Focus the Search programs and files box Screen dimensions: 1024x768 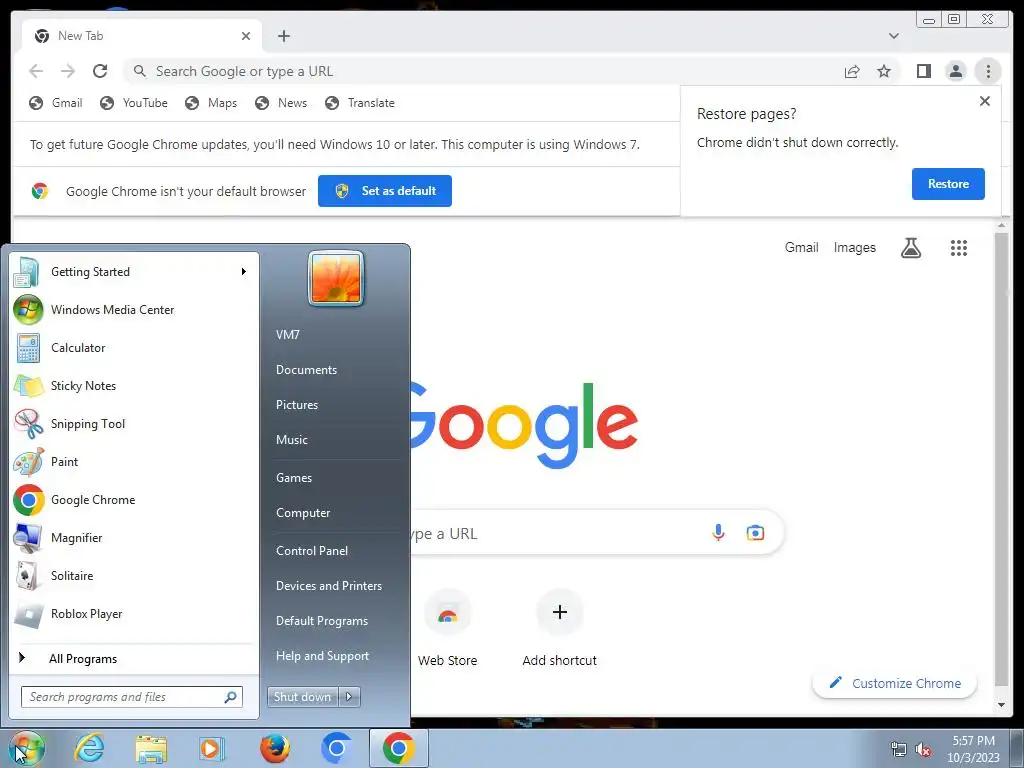click(x=132, y=697)
